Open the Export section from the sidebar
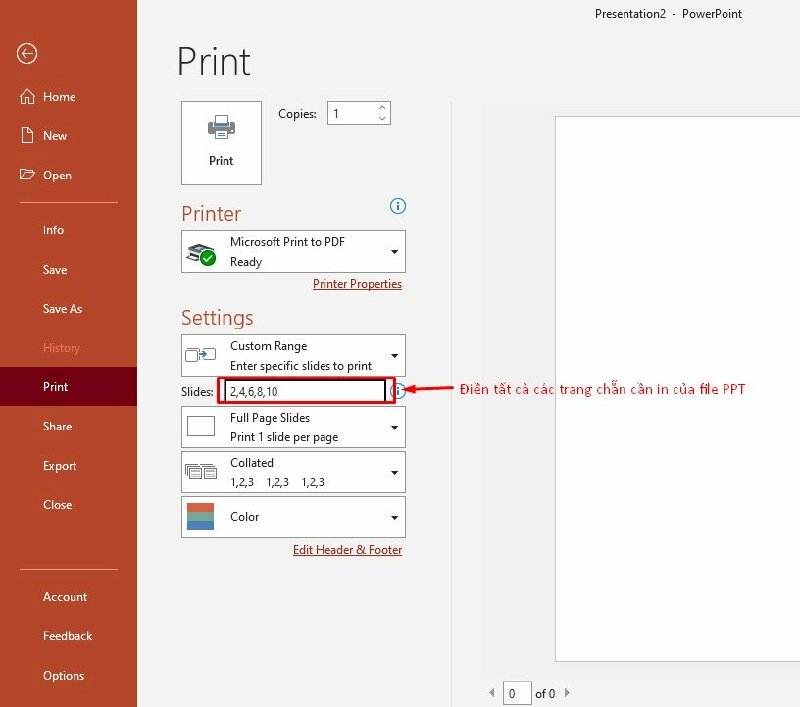 point(59,465)
